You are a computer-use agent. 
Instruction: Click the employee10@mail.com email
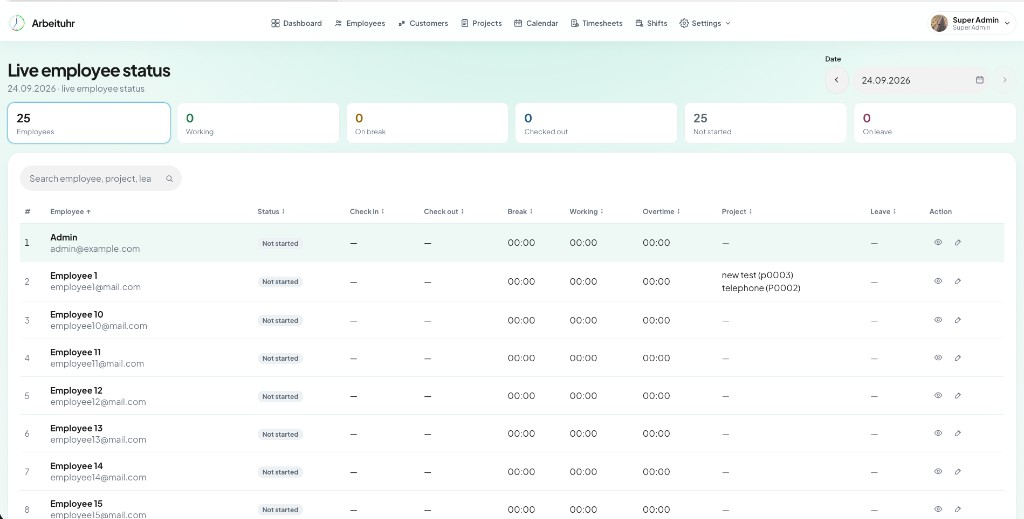click(99, 326)
